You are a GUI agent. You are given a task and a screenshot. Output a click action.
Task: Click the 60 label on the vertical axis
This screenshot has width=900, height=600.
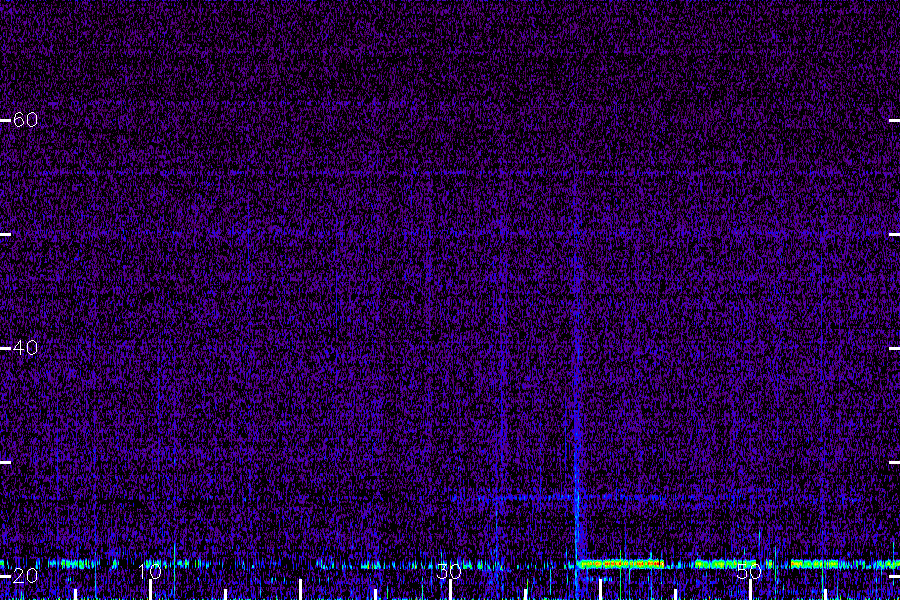click(x=25, y=119)
